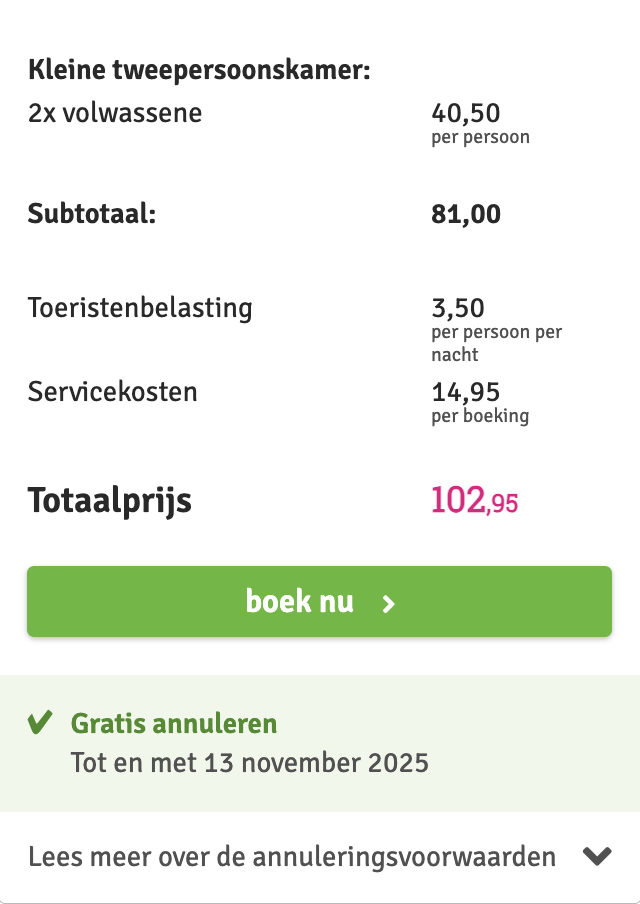Select the Totaalprijs label
This screenshot has height=904, width=640.
click(x=110, y=501)
